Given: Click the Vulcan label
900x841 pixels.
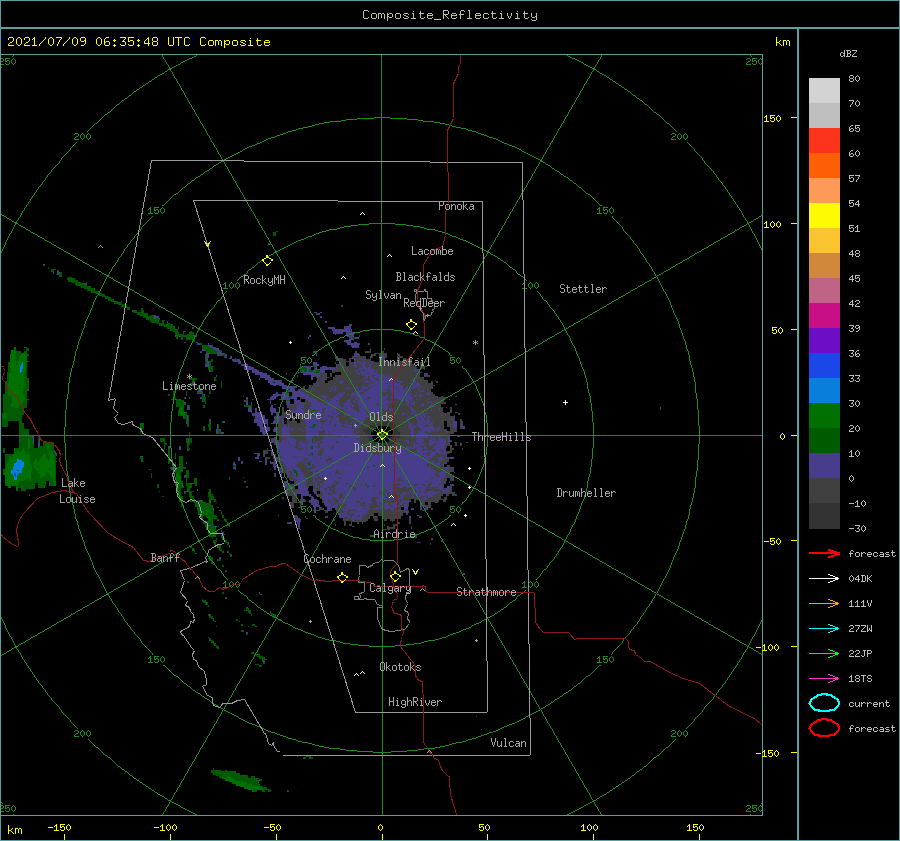Looking at the screenshot, I should pyautogui.click(x=509, y=743).
